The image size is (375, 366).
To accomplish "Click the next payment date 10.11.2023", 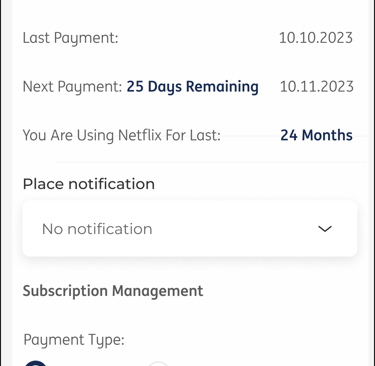I will click(x=316, y=87).
